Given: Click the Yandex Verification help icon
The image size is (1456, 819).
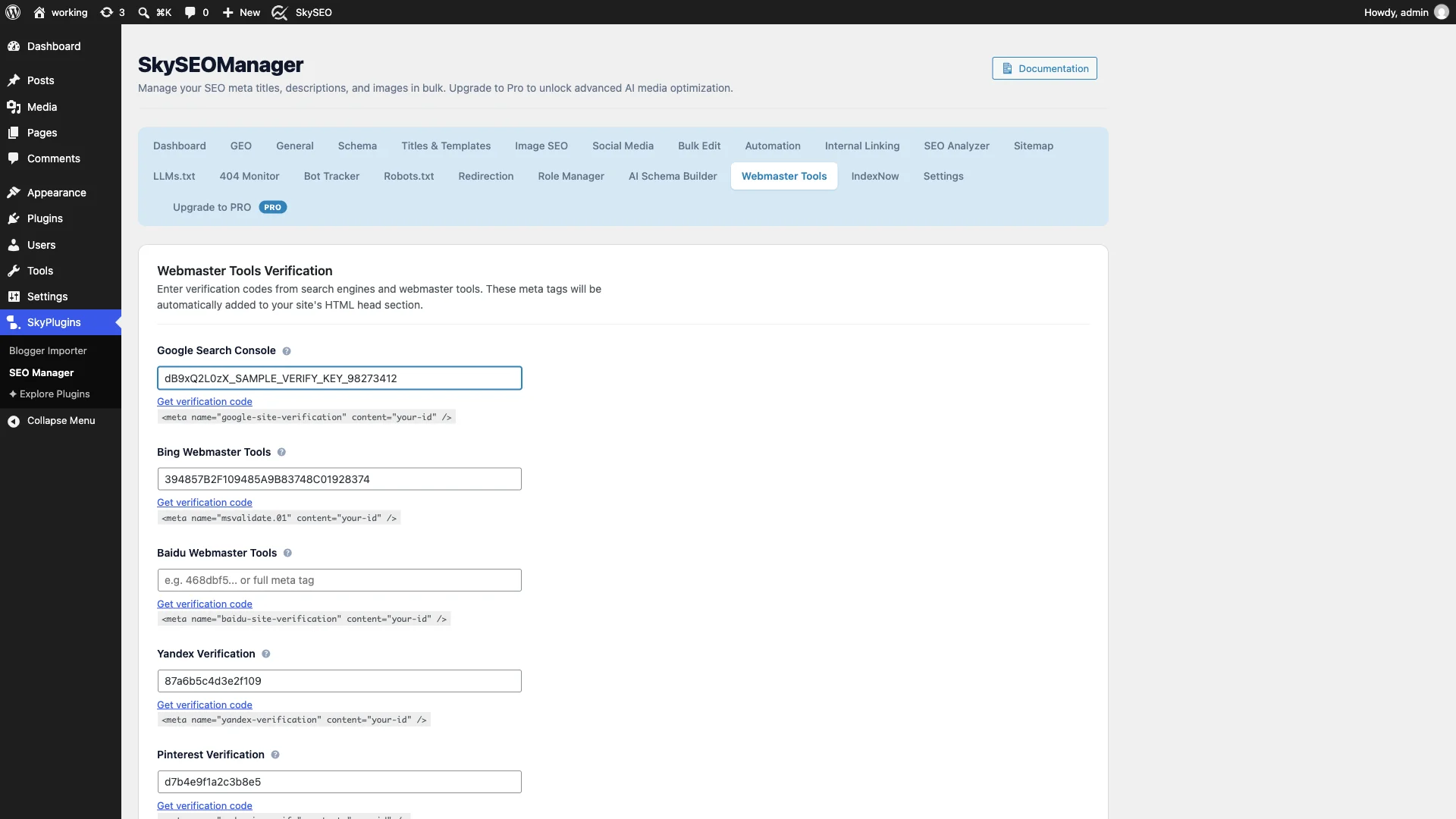Looking at the screenshot, I should pyautogui.click(x=266, y=654).
